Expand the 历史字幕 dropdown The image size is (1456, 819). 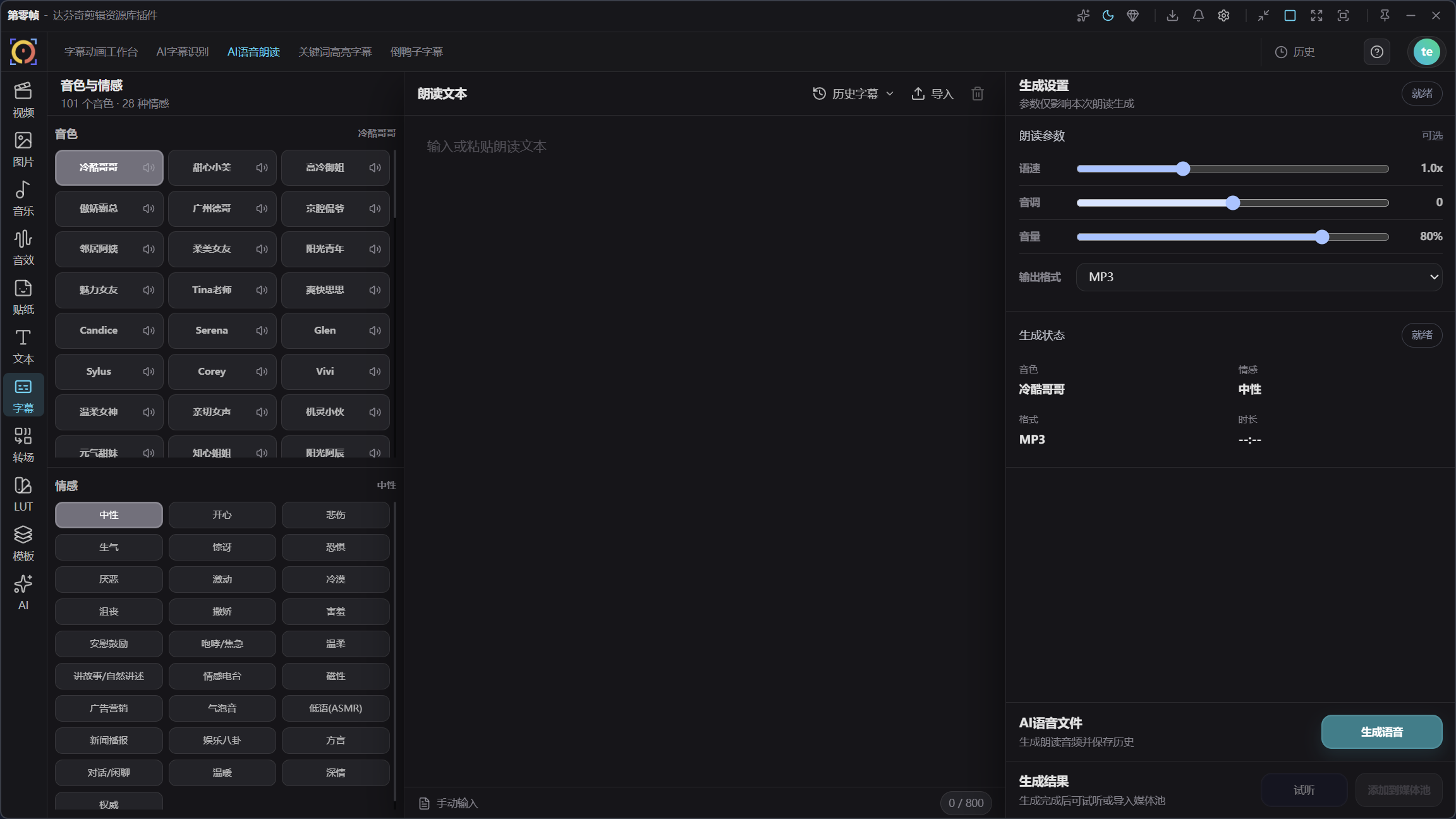853,94
